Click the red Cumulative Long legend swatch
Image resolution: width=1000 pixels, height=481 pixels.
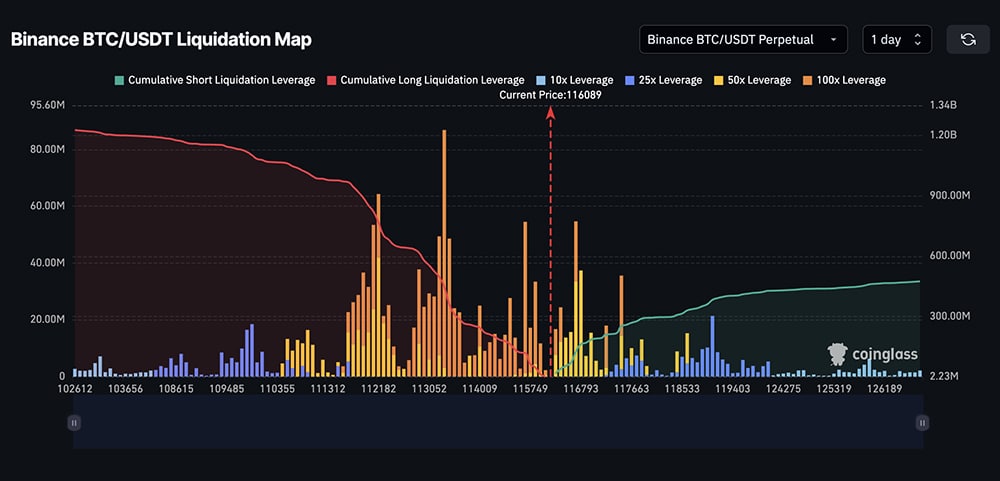[x=347, y=80]
